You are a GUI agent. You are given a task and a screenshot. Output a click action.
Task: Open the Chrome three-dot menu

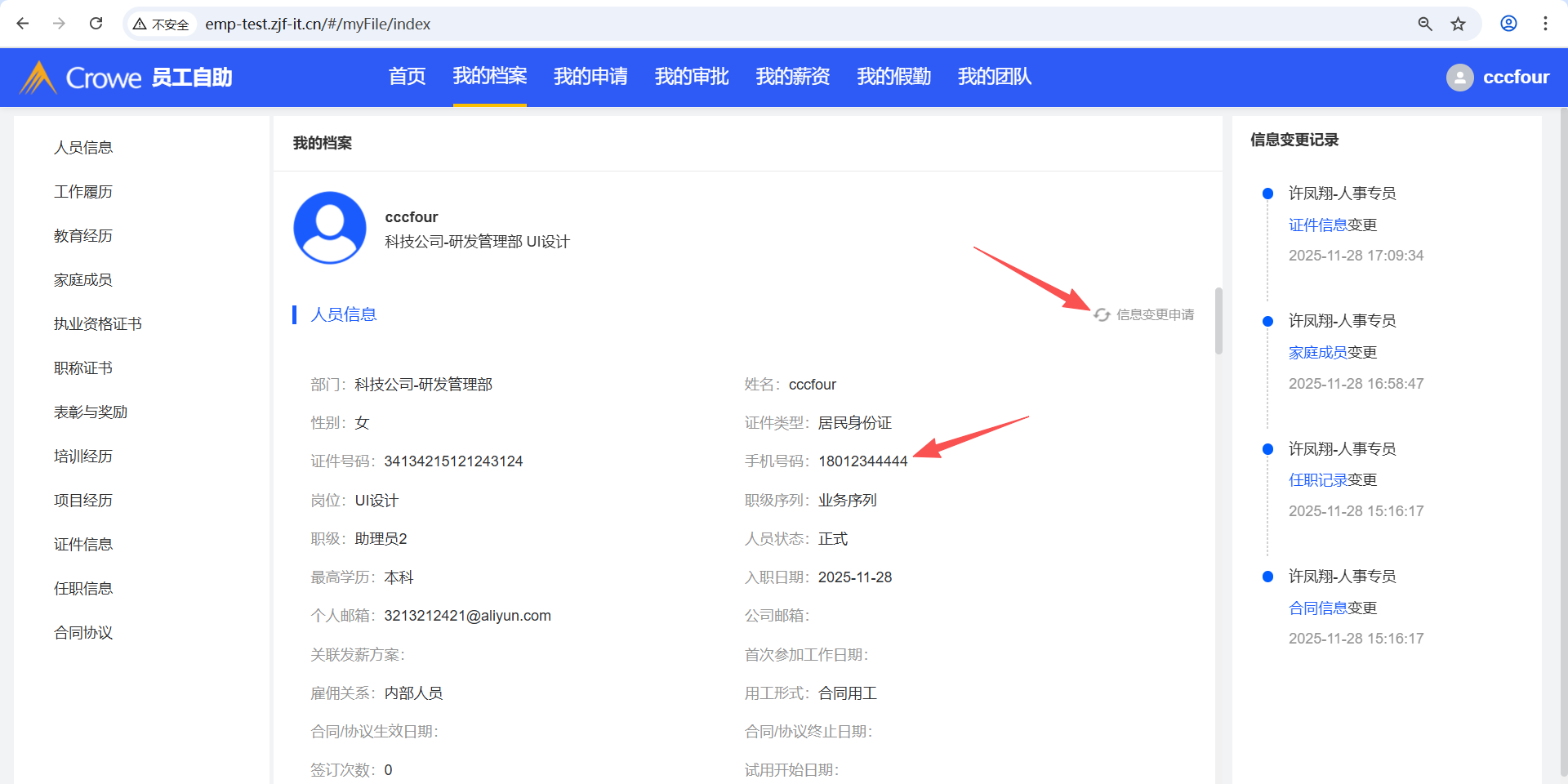[x=1545, y=24]
